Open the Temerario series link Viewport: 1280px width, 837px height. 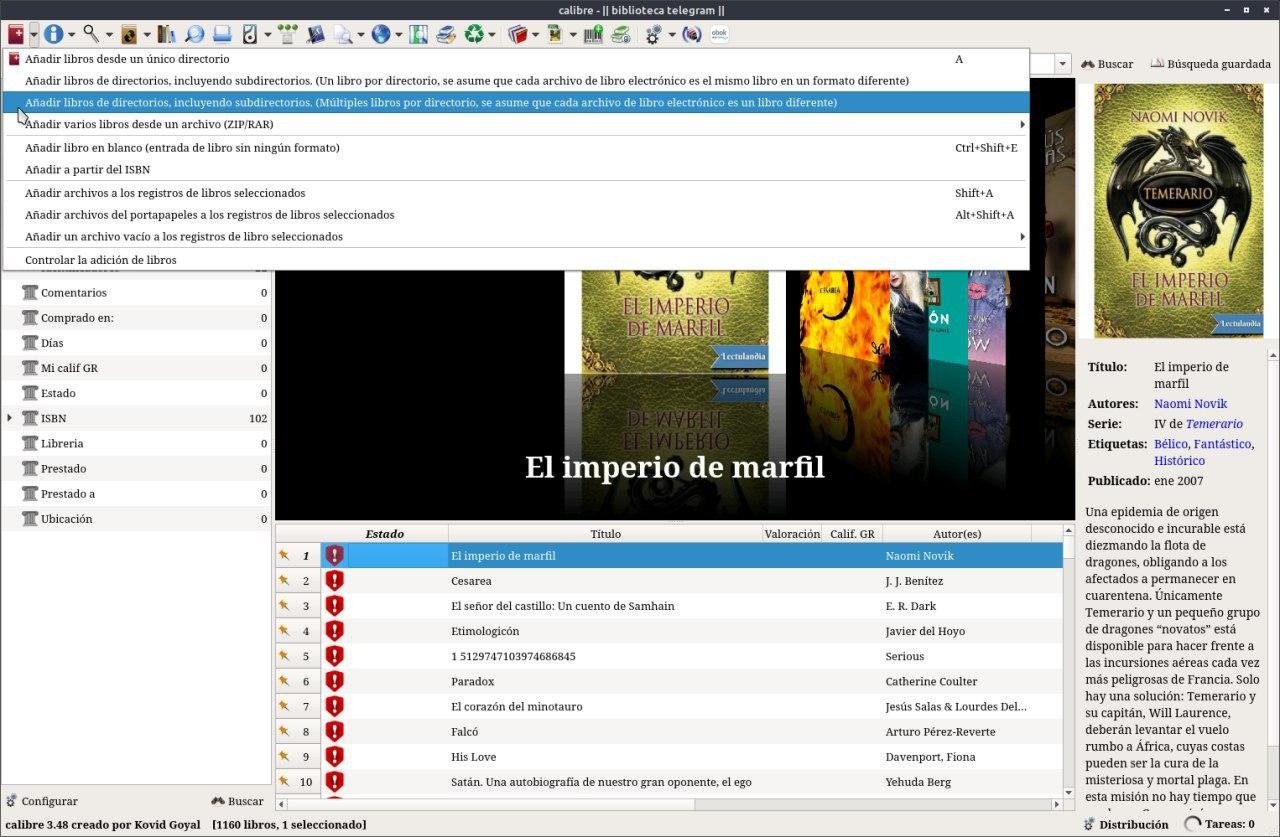click(1214, 424)
